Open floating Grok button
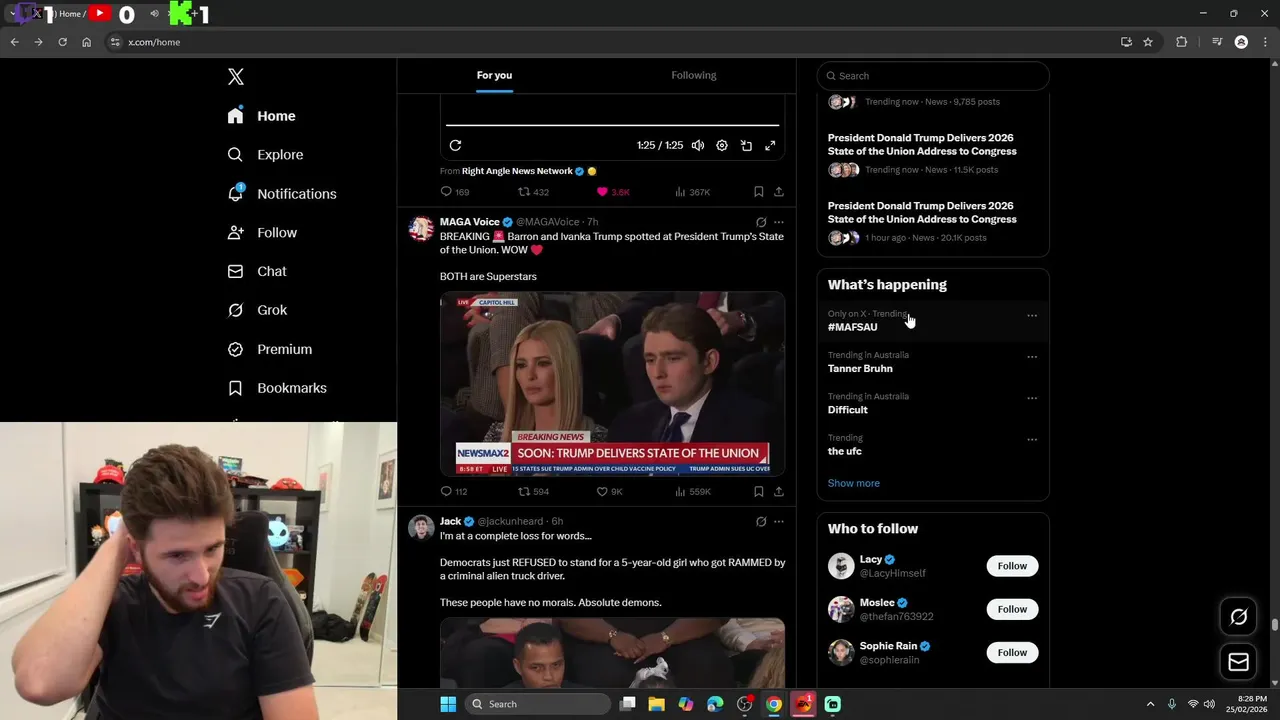 [x=1238, y=617]
